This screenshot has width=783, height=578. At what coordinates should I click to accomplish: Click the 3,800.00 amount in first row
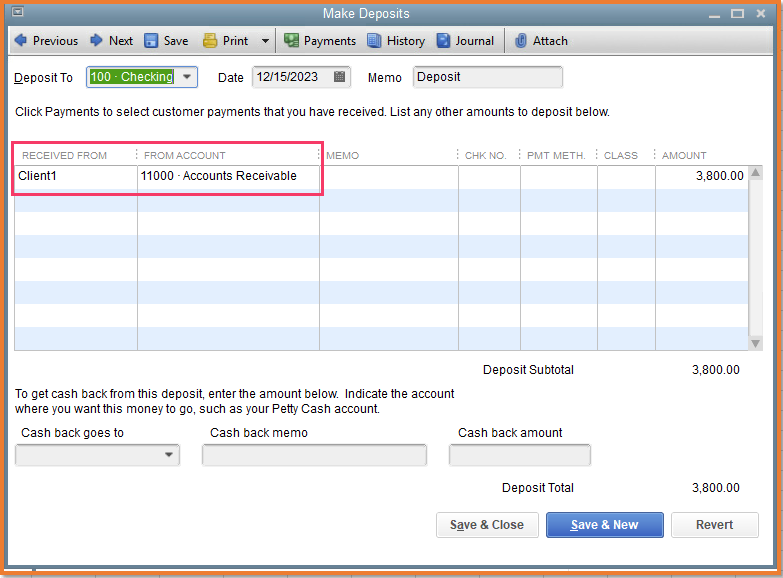tap(720, 176)
